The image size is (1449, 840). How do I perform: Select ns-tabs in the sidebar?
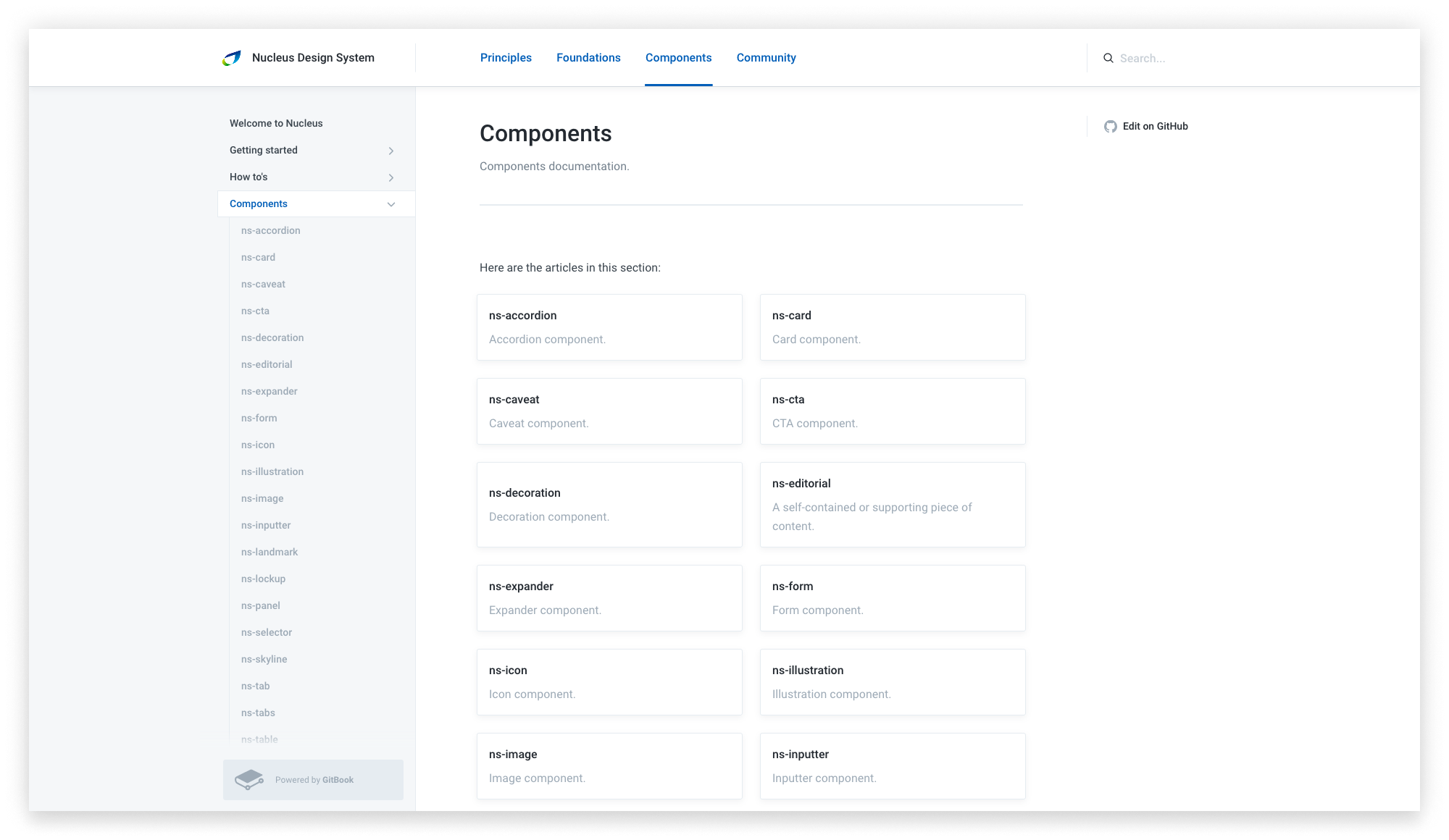(x=258, y=713)
